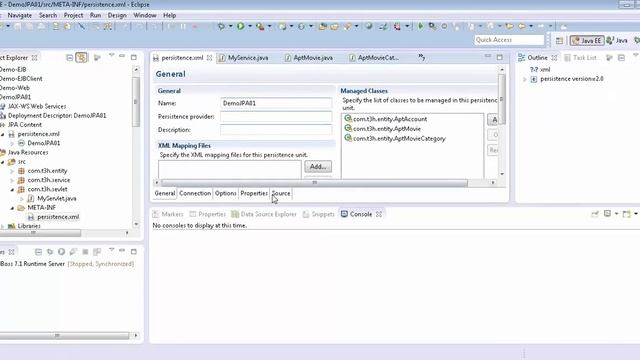Image resolution: width=640 pixels, height=360 pixels.
Task: Open the Navigate menu
Action: click(x=20, y=15)
